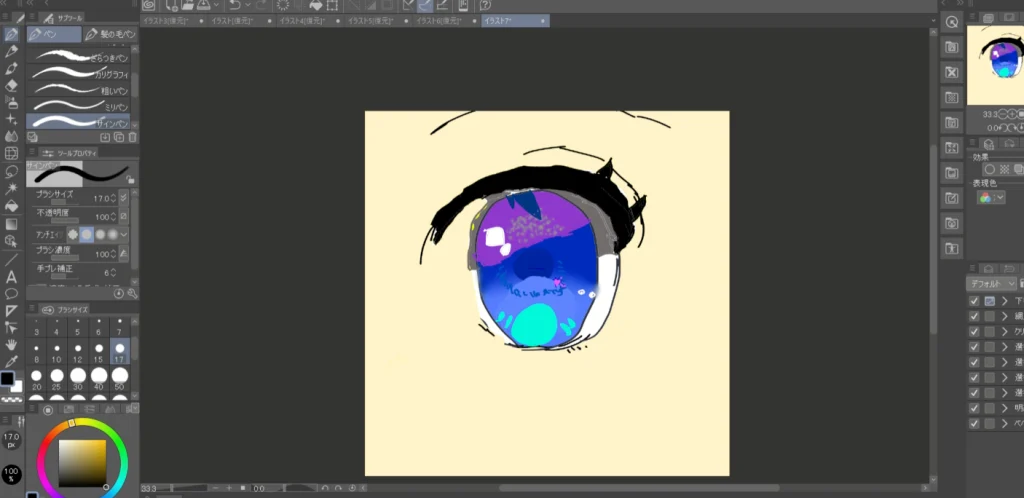Duplicate the sub tool icon

point(119,137)
